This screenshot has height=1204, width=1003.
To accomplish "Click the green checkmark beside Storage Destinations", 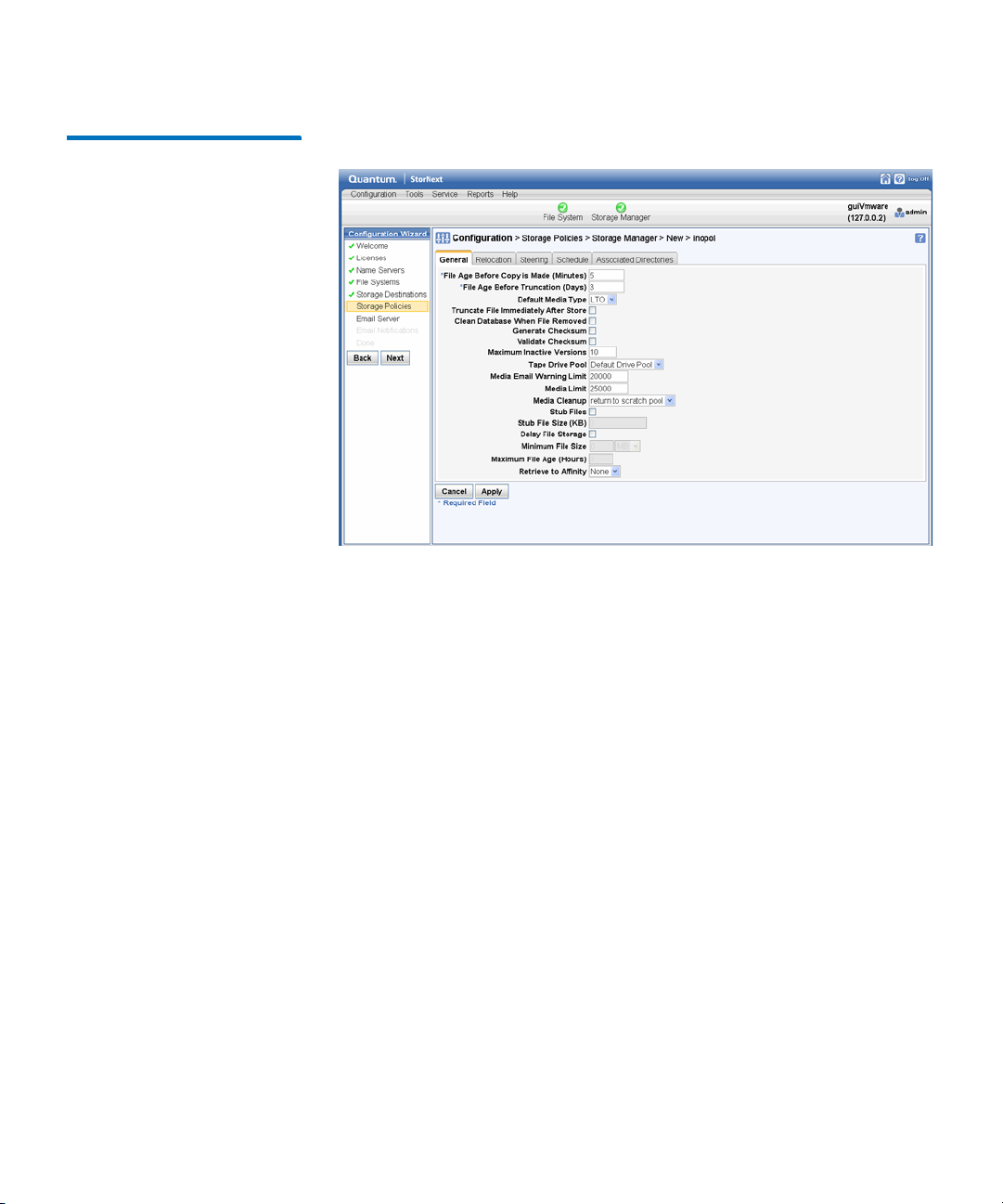I will pyautogui.click(x=352, y=294).
